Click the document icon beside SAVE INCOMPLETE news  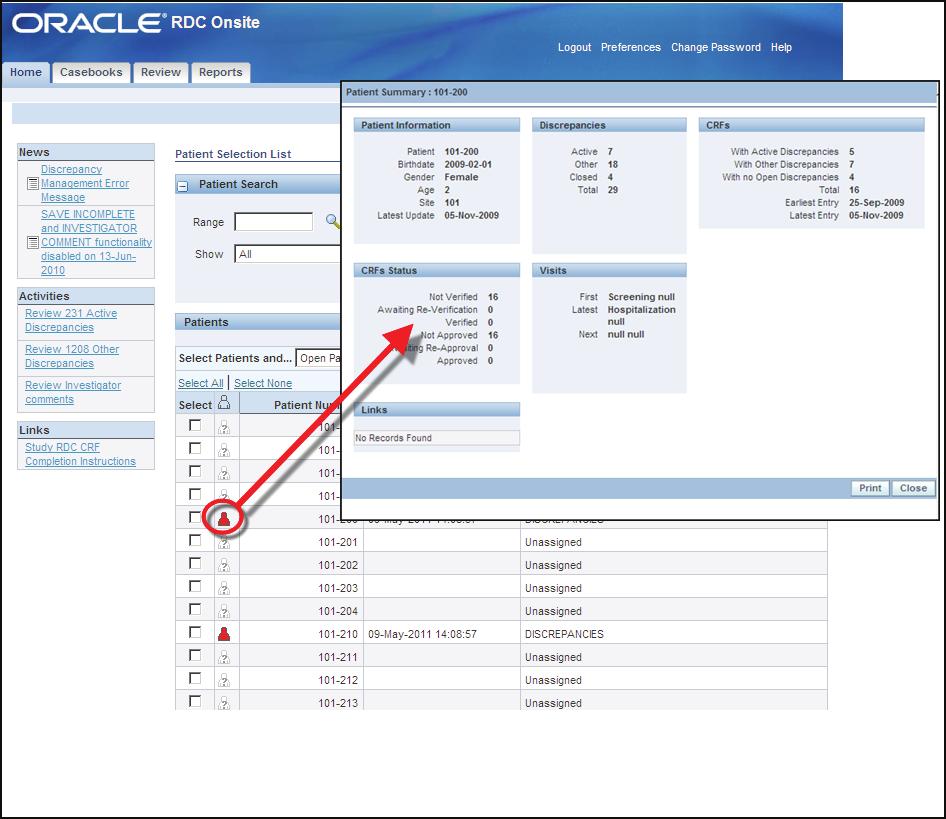click(x=33, y=243)
